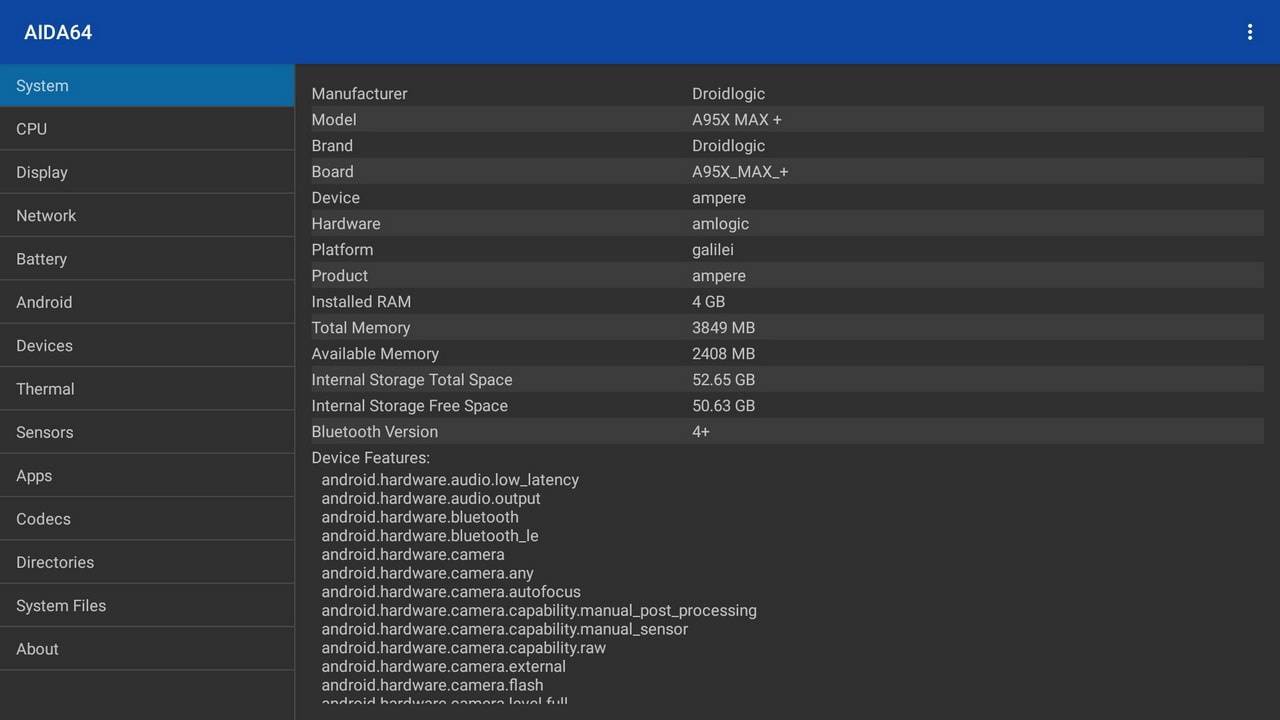Image resolution: width=1280 pixels, height=720 pixels.
Task: Select the Board value A95X_MAX_+
Action: point(740,172)
